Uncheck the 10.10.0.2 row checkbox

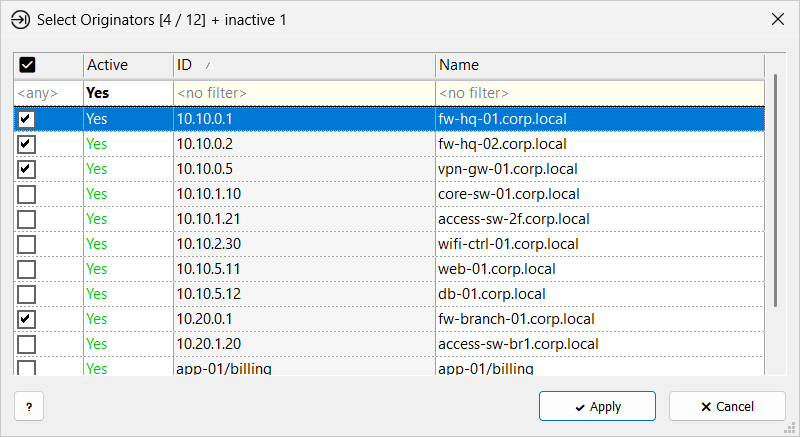(27, 144)
